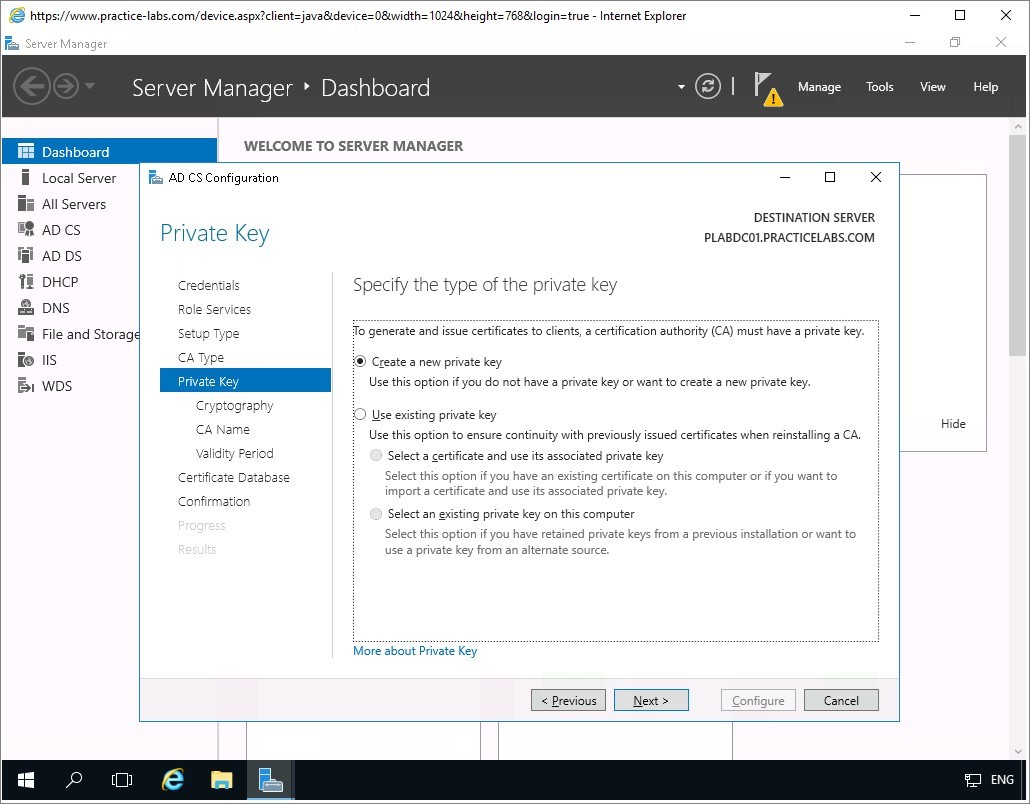Click the AD DS role icon
The height and width of the screenshot is (804, 1030).
(26, 256)
